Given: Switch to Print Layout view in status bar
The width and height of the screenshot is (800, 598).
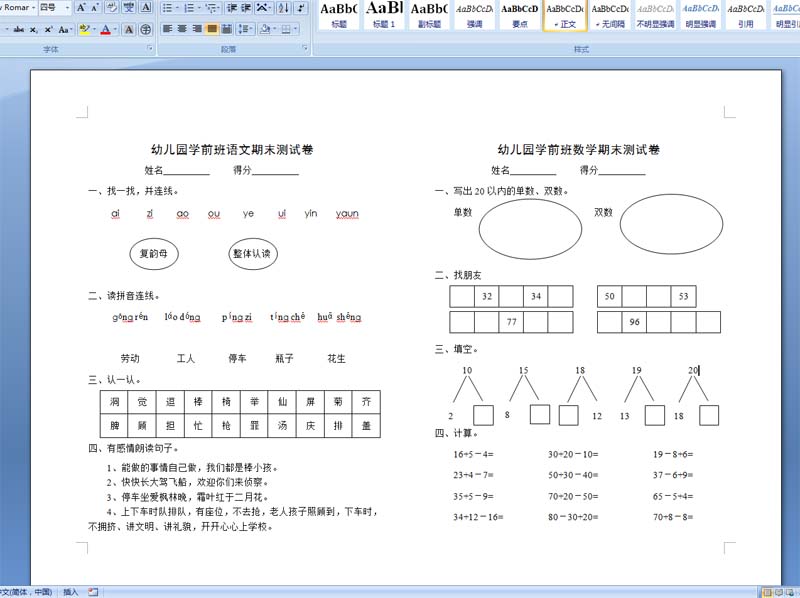Looking at the screenshot, I should point(767,592).
